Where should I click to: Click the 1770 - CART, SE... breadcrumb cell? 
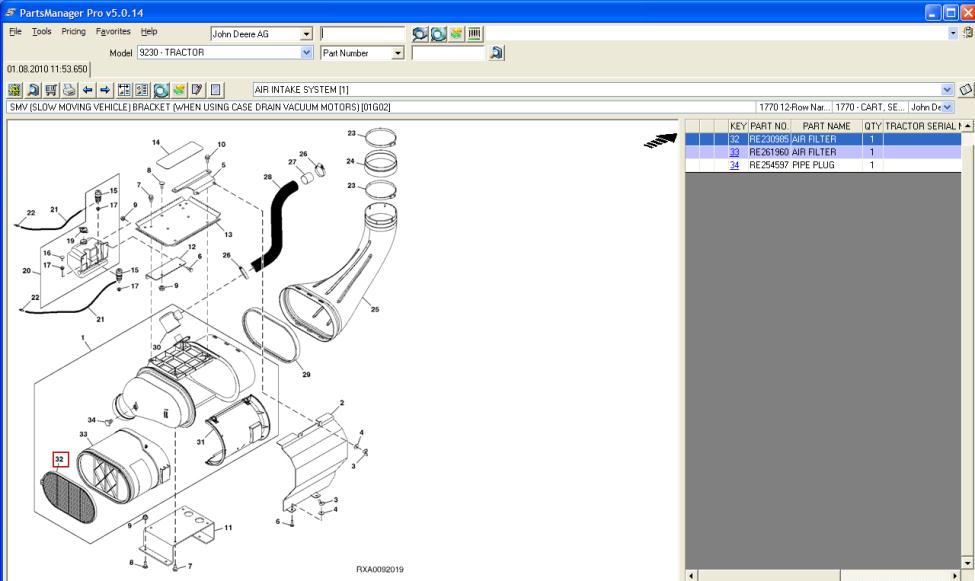click(x=870, y=107)
